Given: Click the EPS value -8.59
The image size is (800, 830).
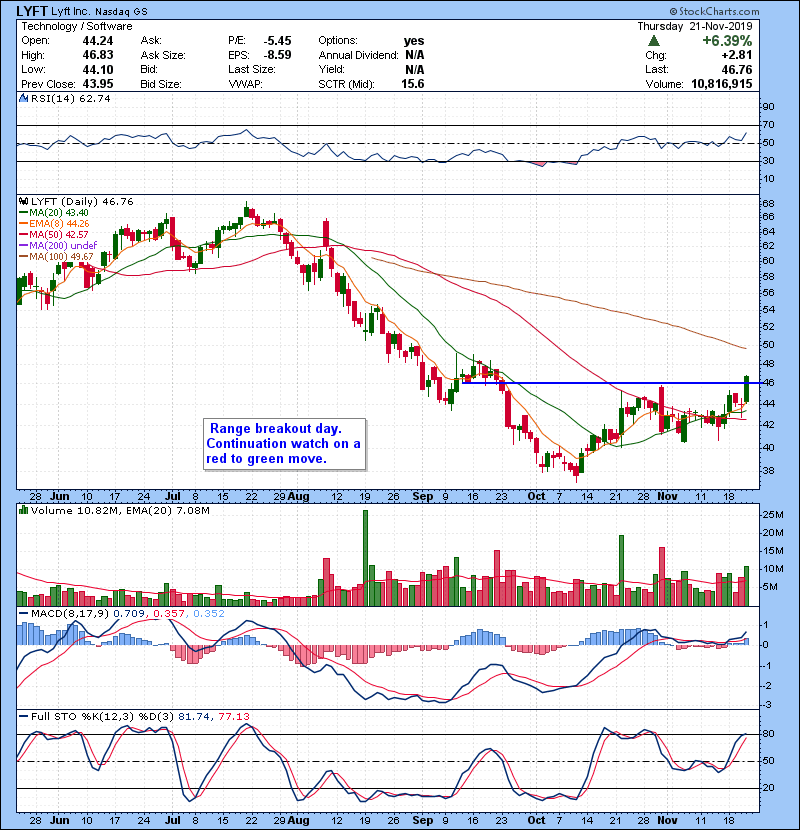Looking at the screenshot, I should (x=277, y=55).
